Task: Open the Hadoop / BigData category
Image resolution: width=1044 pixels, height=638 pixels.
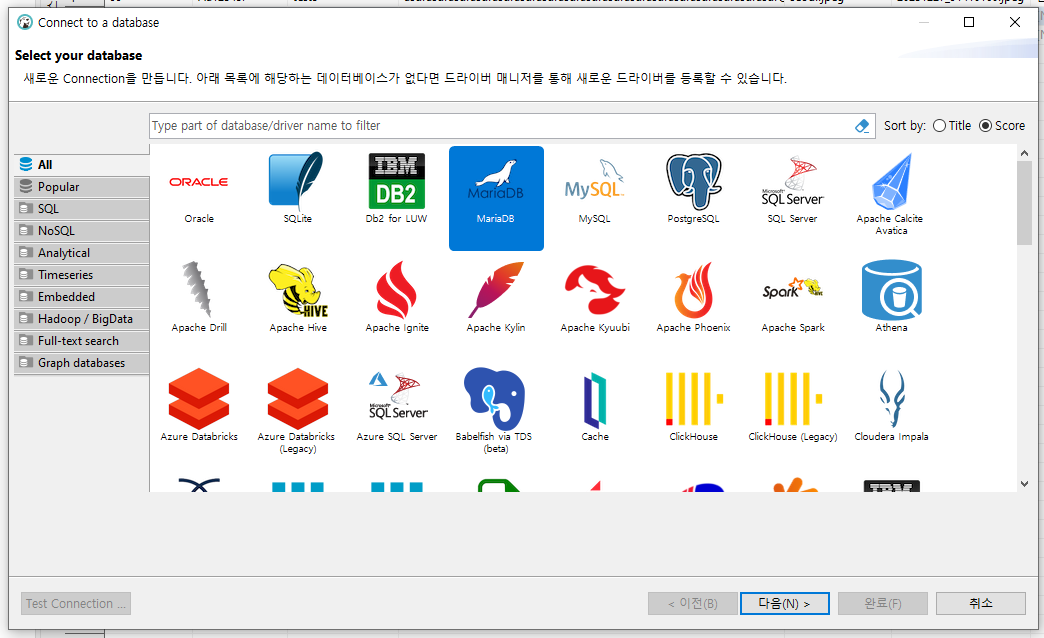Action: pos(81,318)
